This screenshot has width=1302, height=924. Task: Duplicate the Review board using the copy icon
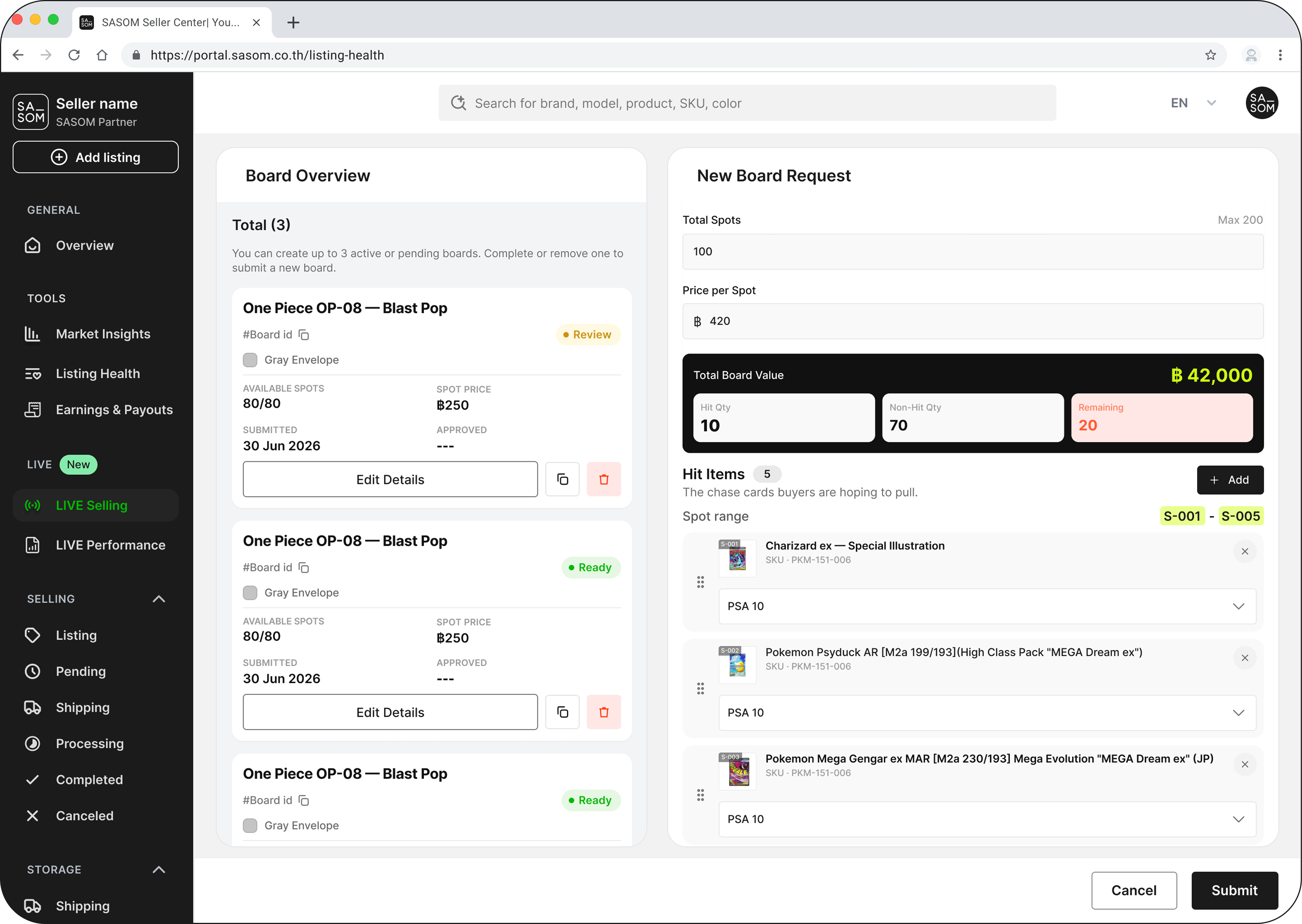[562, 479]
